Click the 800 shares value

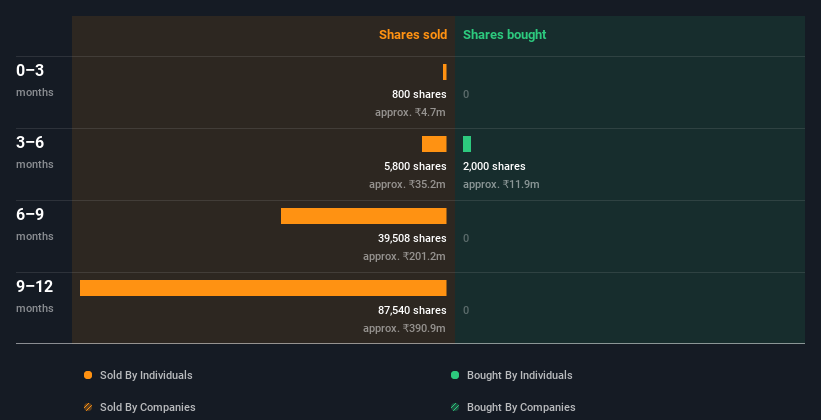[419, 94]
